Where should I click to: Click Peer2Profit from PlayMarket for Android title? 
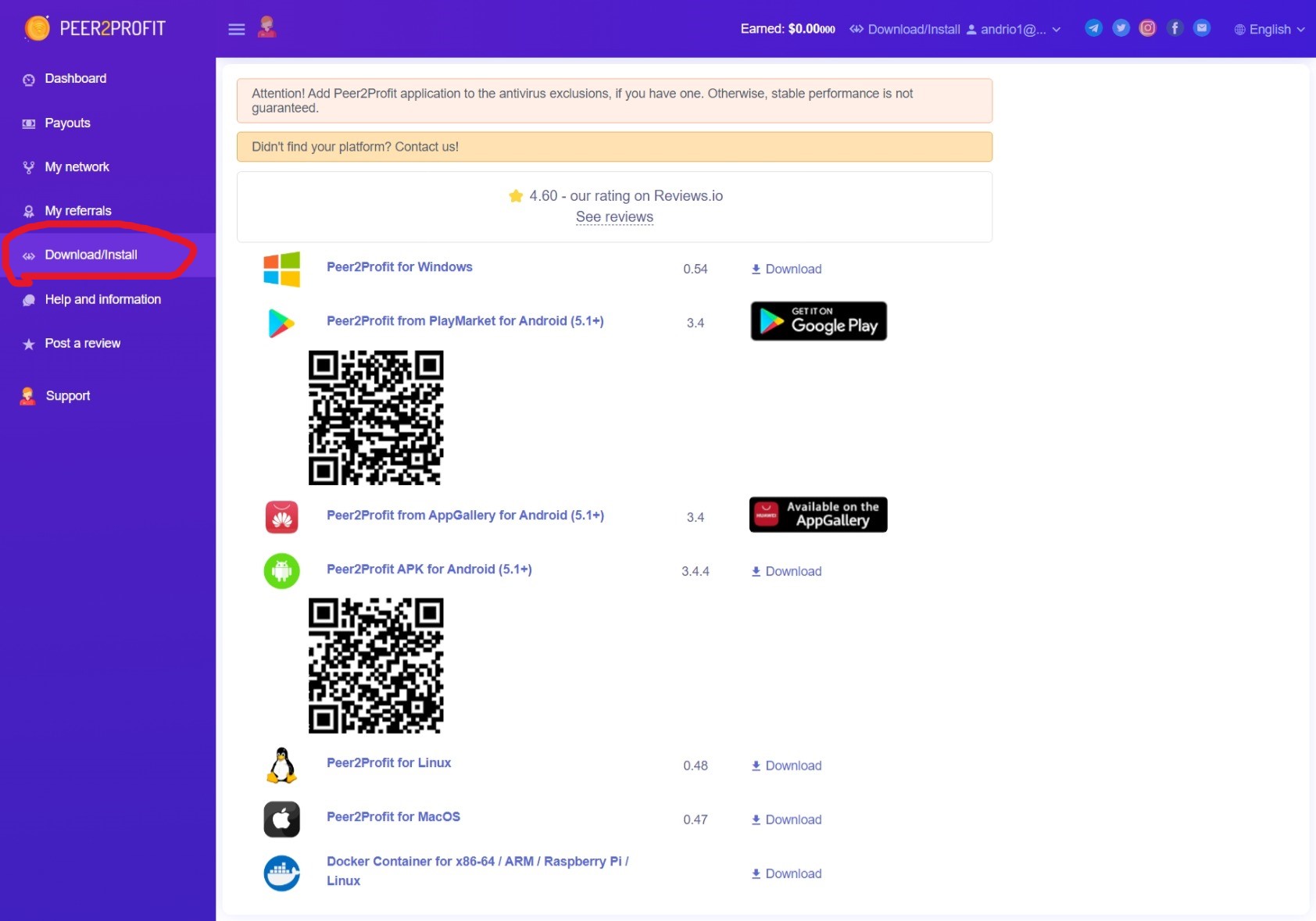coord(465,321)
